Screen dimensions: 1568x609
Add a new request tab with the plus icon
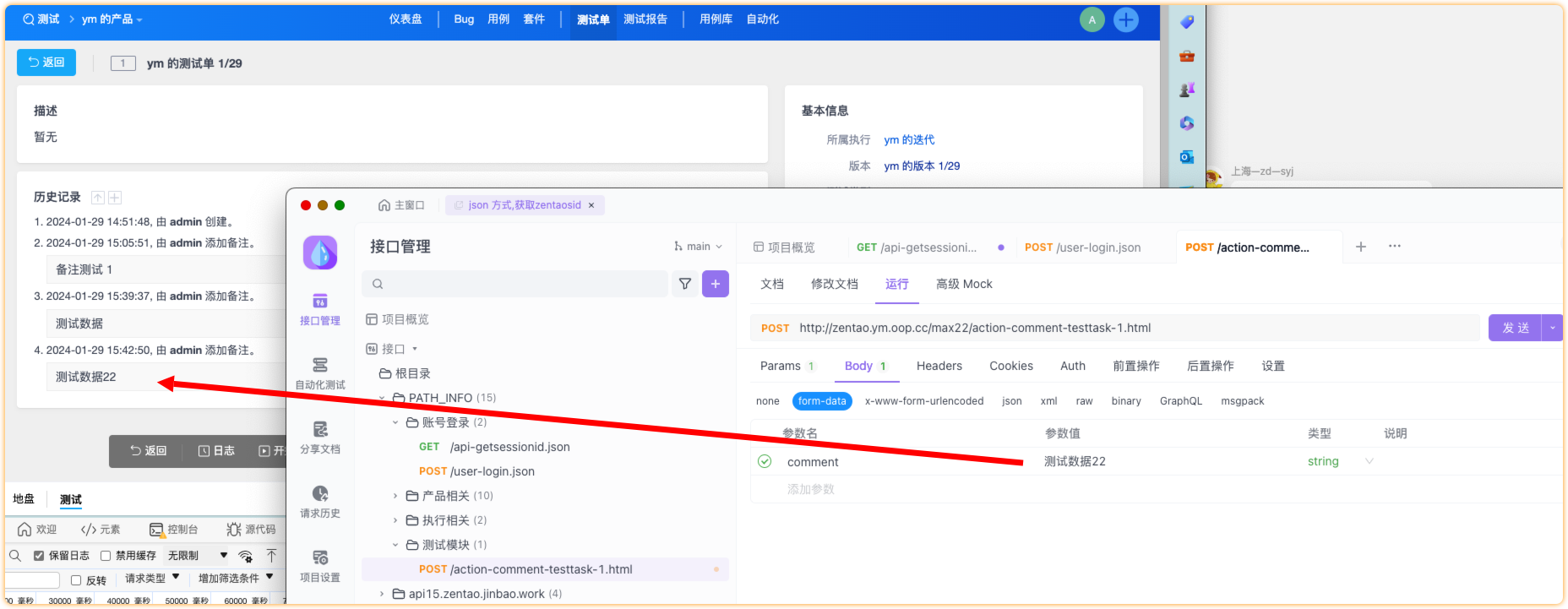coord(1361,247)
